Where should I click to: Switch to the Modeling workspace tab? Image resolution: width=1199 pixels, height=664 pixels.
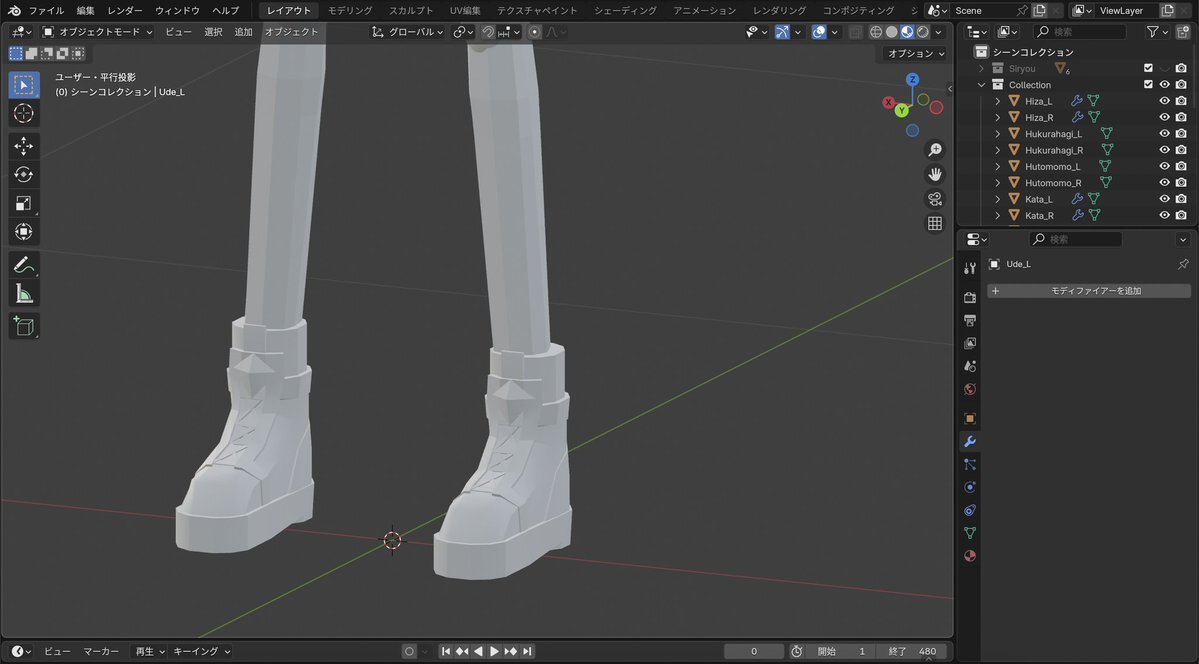pos(350,10)
